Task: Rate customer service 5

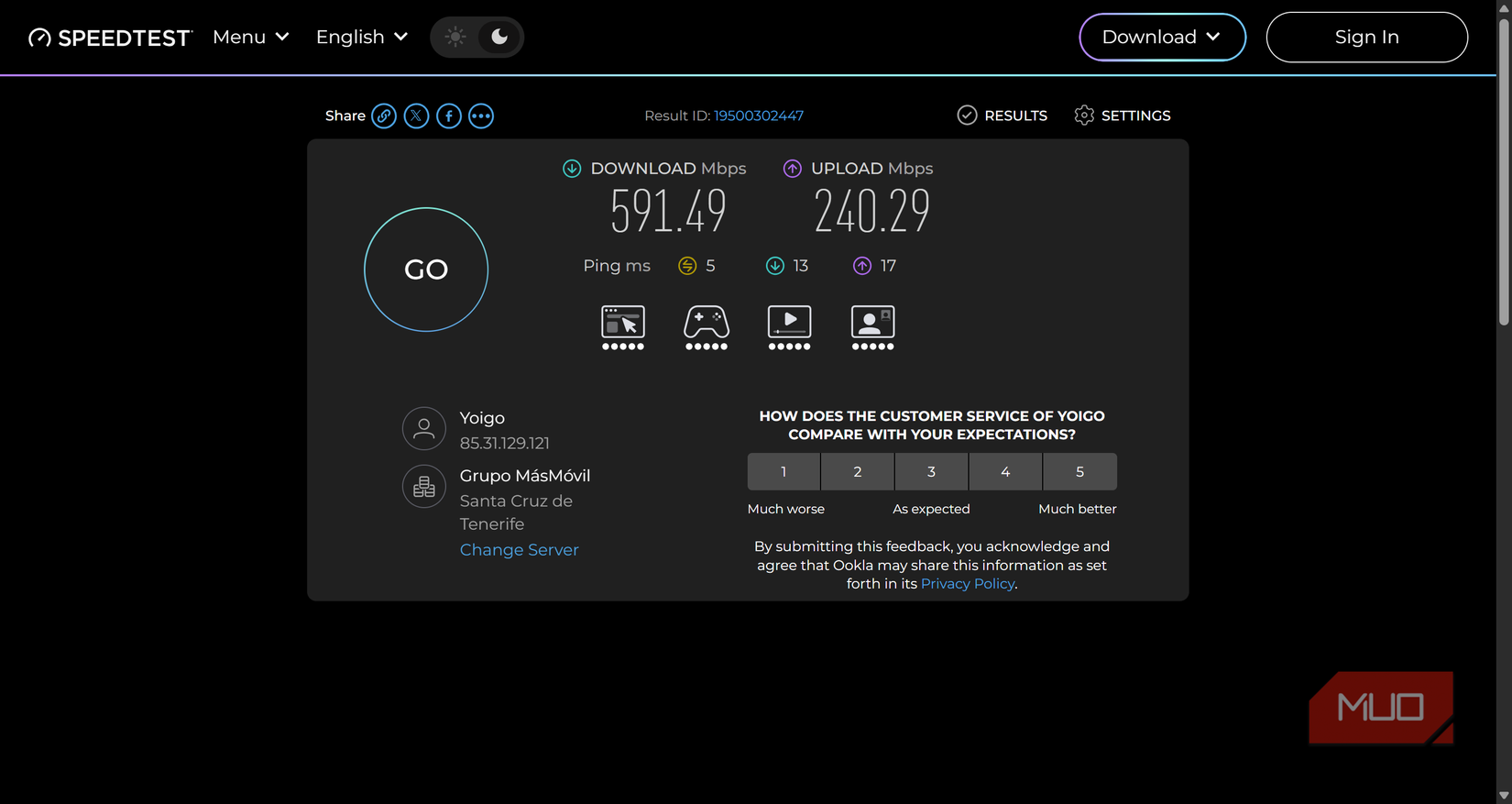Action: tap(1079, 471)
